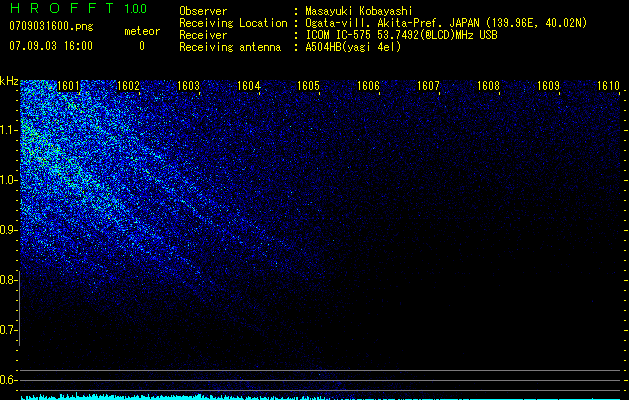Select the ICOM IC-575 53.7492 MHz receiver text

click(x=401, y=35)
